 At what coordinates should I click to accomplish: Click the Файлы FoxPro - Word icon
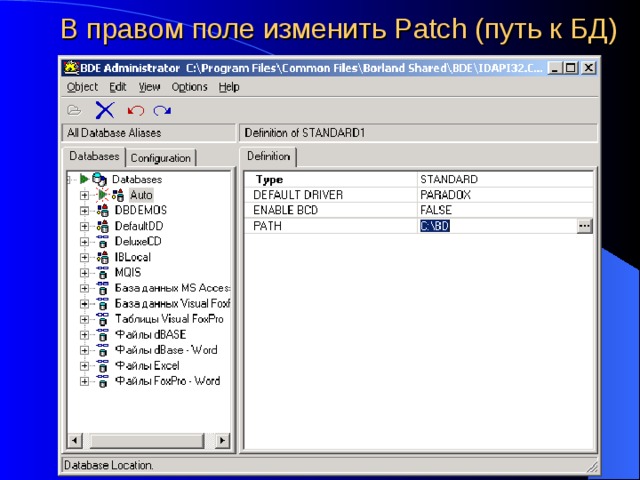click(x=103, y=381)
